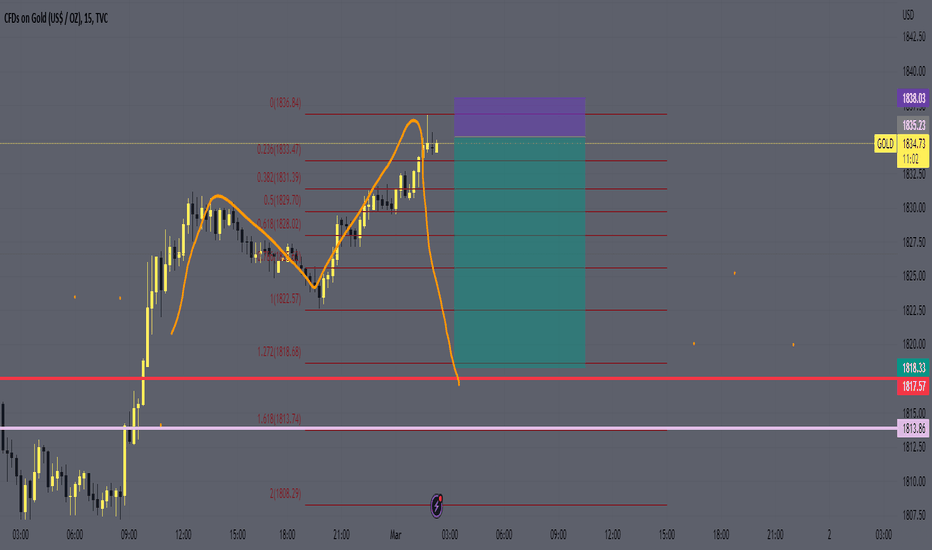Select the purple 1838.03 stop price tag
This screenshot has width=932, height=550.
point(914,98)
